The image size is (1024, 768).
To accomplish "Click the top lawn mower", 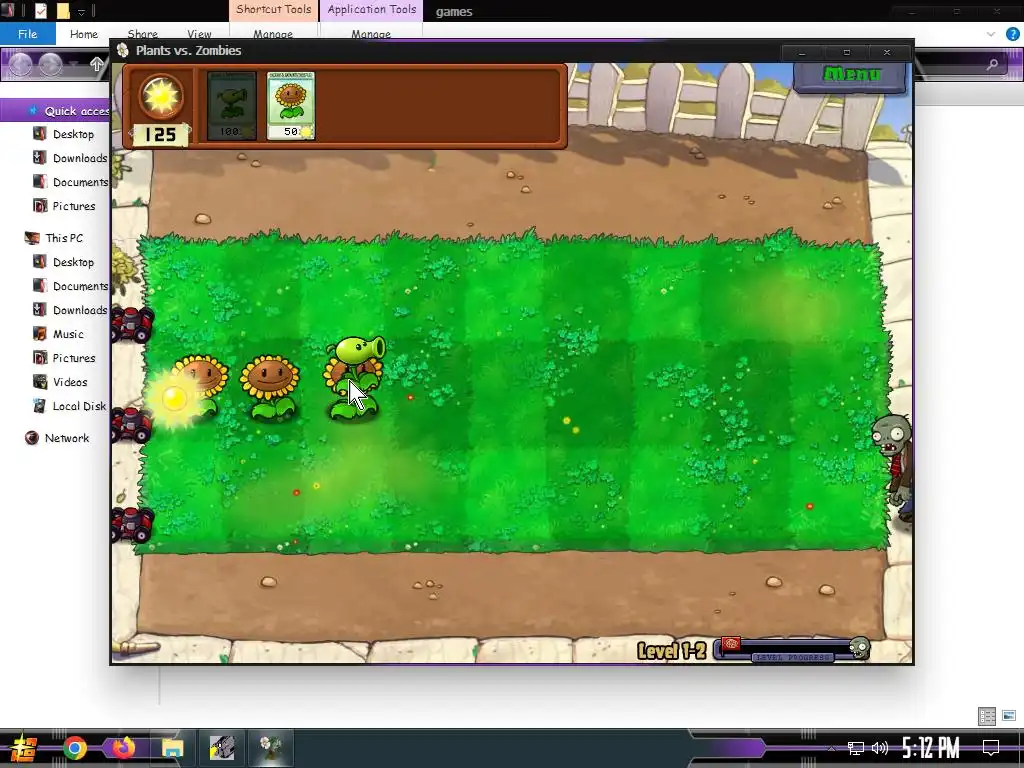I will 132,324.
